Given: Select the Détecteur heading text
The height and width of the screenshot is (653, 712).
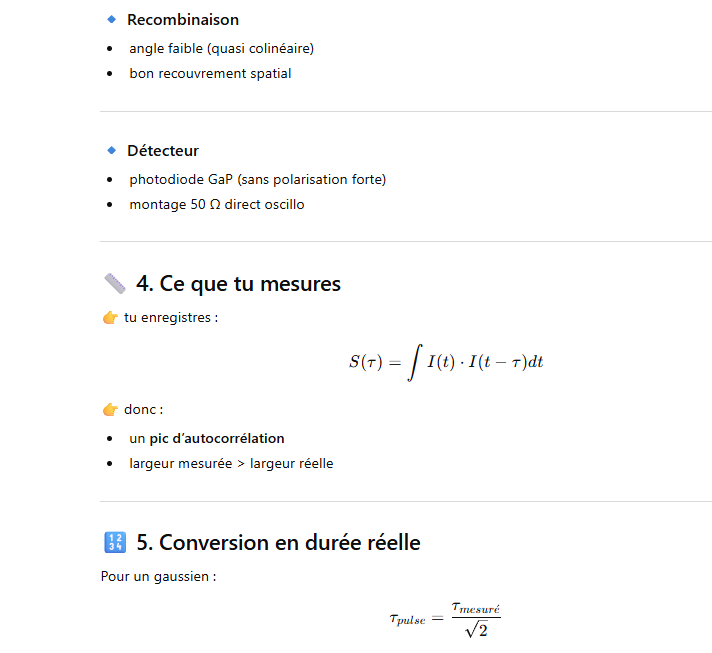Looking at the screenshot, I should pos(163,151).
